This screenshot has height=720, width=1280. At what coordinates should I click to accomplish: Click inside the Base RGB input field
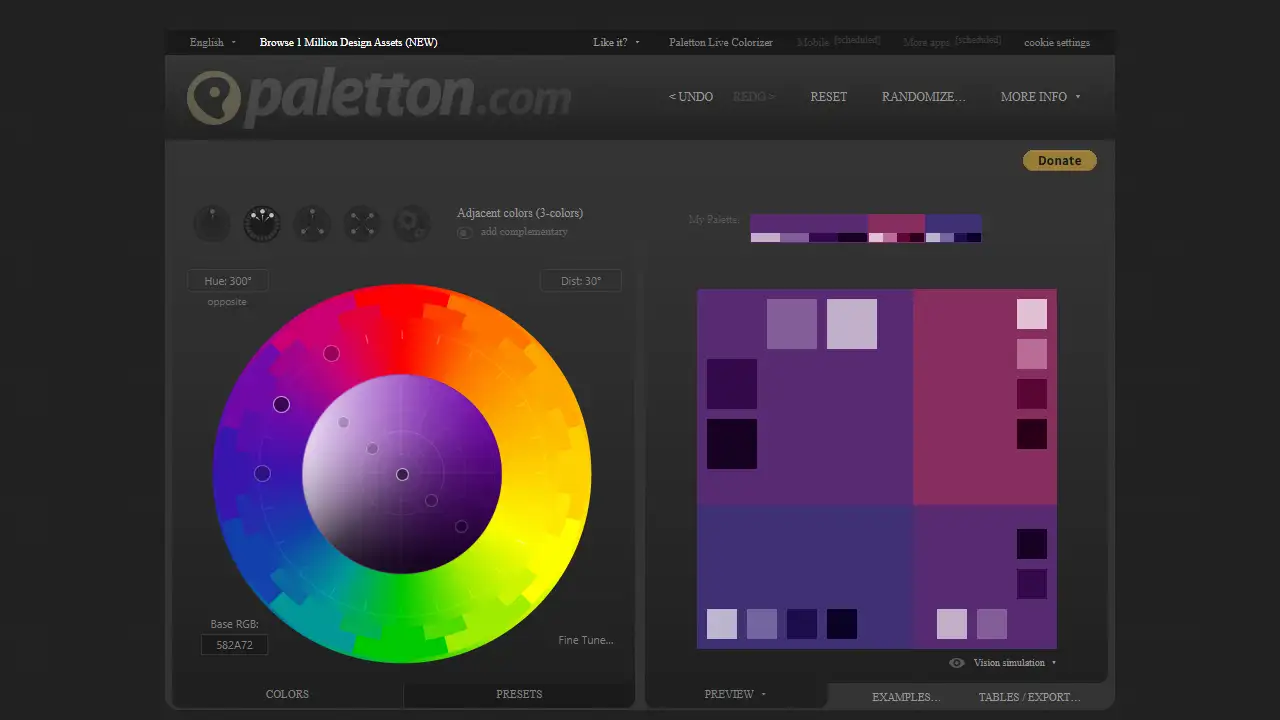[233, 644]
